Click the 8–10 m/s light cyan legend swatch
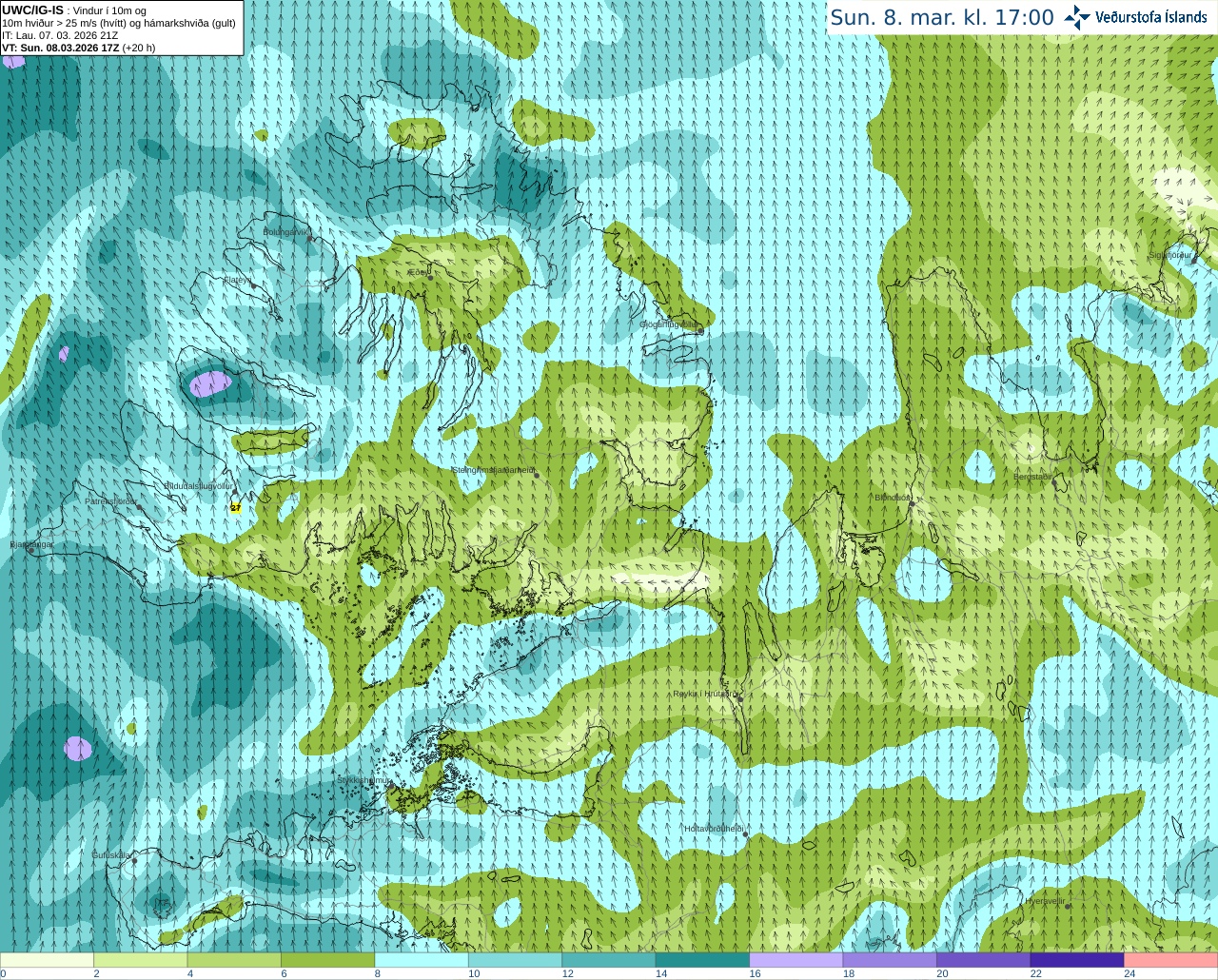 (422, 960)
